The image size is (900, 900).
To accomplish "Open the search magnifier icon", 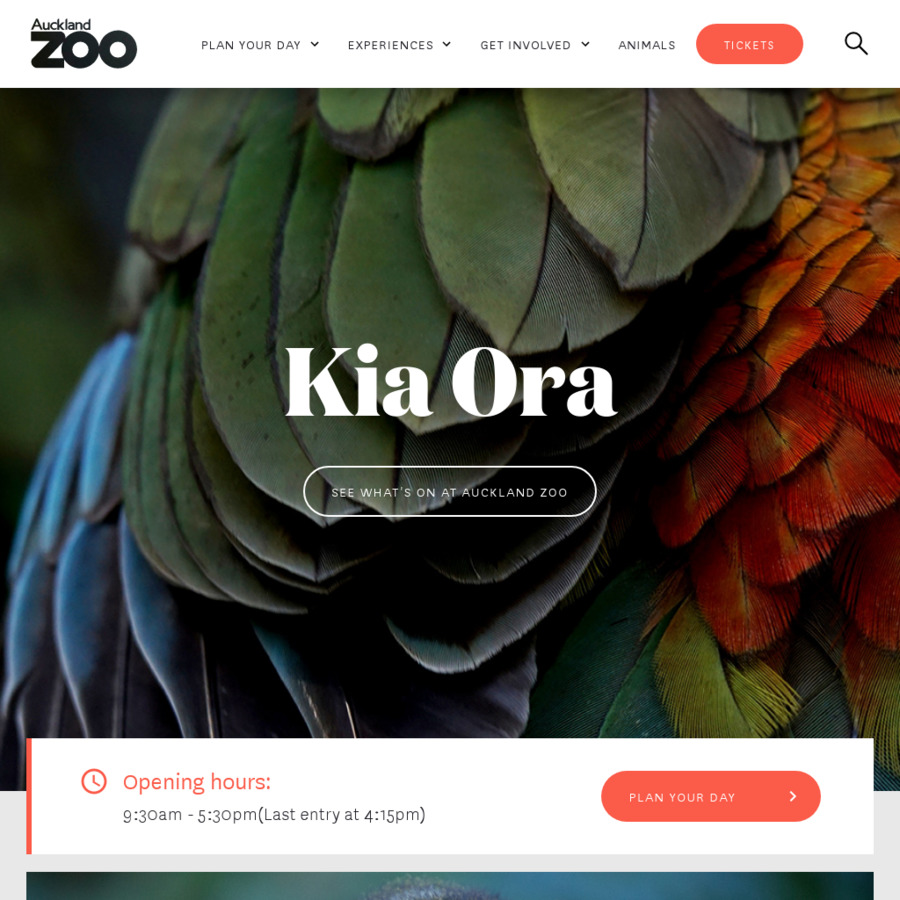I will 856,44.
